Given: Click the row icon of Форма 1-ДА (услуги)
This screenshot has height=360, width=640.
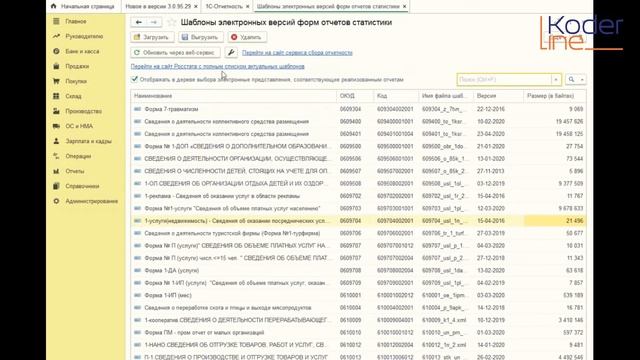Looking at the screenshot, I should click(138, 270).
